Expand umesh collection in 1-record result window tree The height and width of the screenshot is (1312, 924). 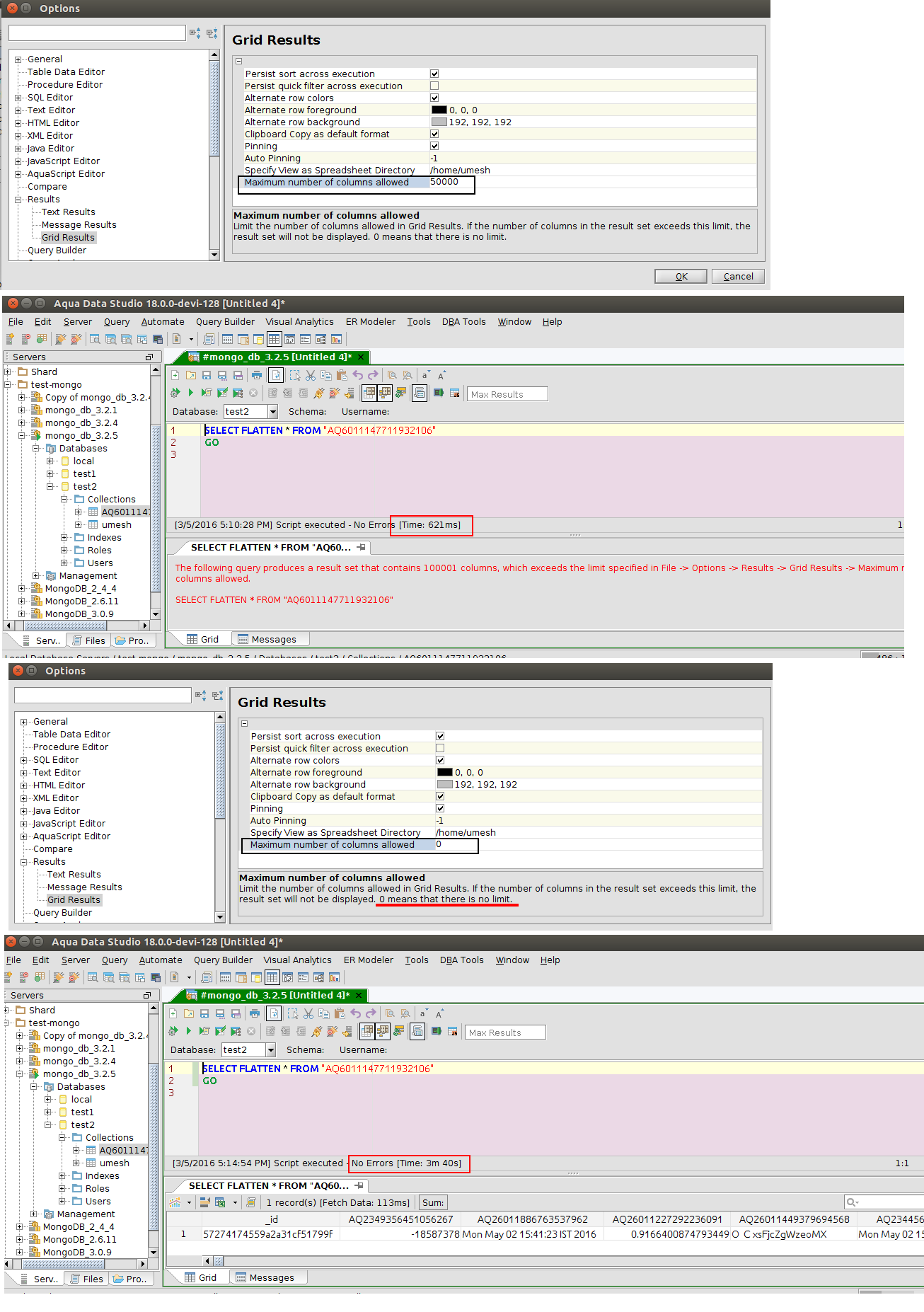[76, 1163]
